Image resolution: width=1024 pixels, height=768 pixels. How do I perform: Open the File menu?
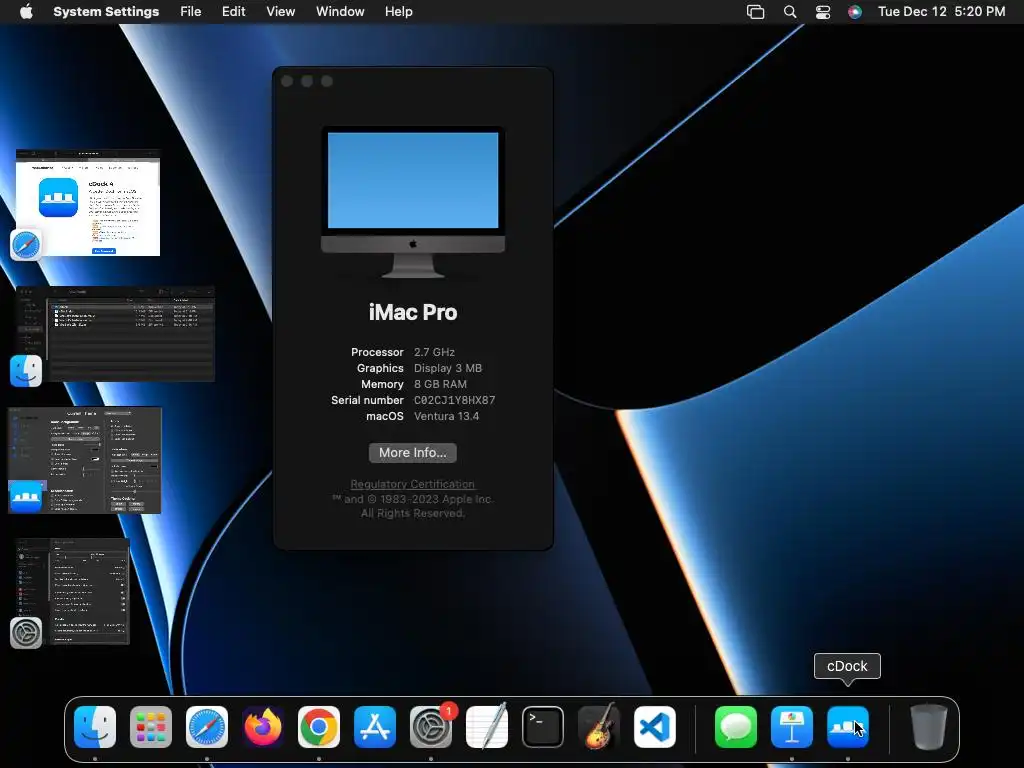click(x=191, y=12)
